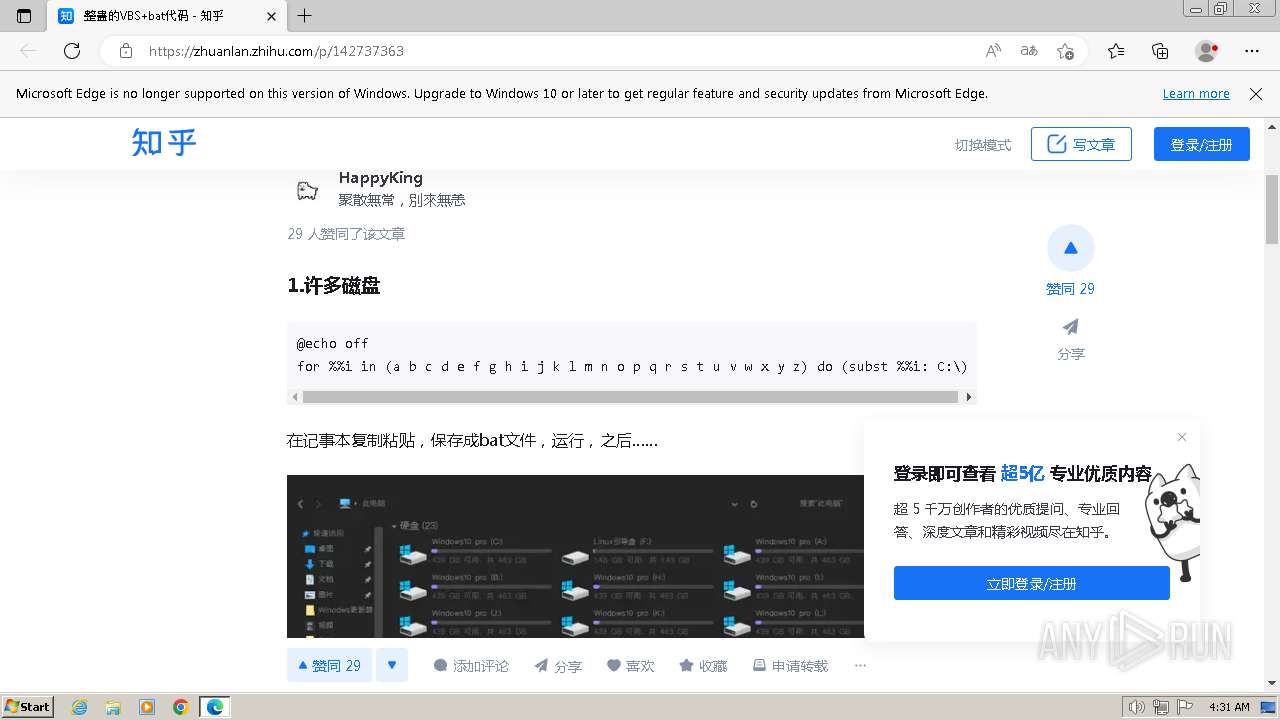Open the translate page icon
This screenshot has height=720, width=1280.
click(1029, 51)
